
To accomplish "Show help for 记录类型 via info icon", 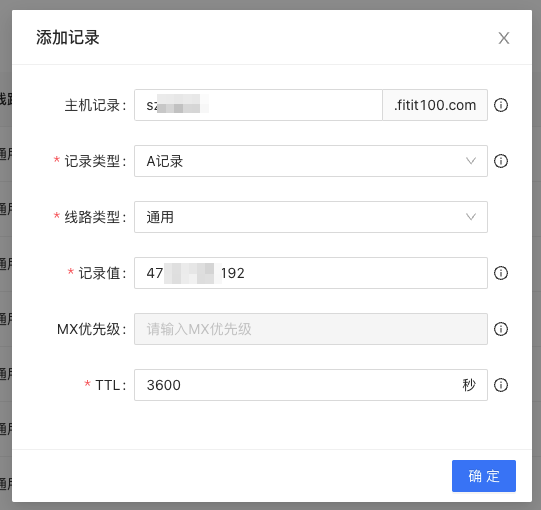I will point(501,161).
